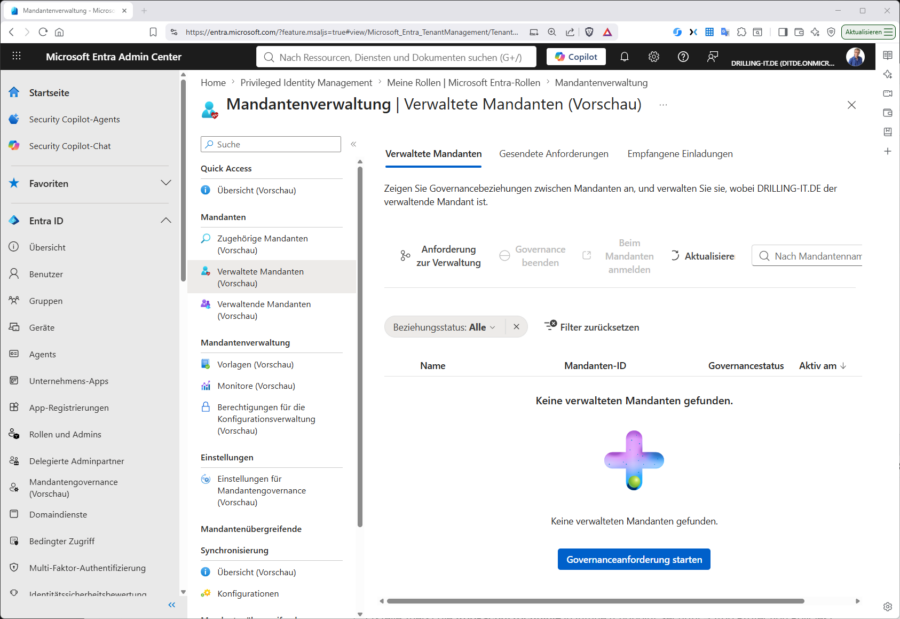This screenshot has width=900, height=619.
Task: Open portal settings gear icon
Action: click(x=654, y=56)
